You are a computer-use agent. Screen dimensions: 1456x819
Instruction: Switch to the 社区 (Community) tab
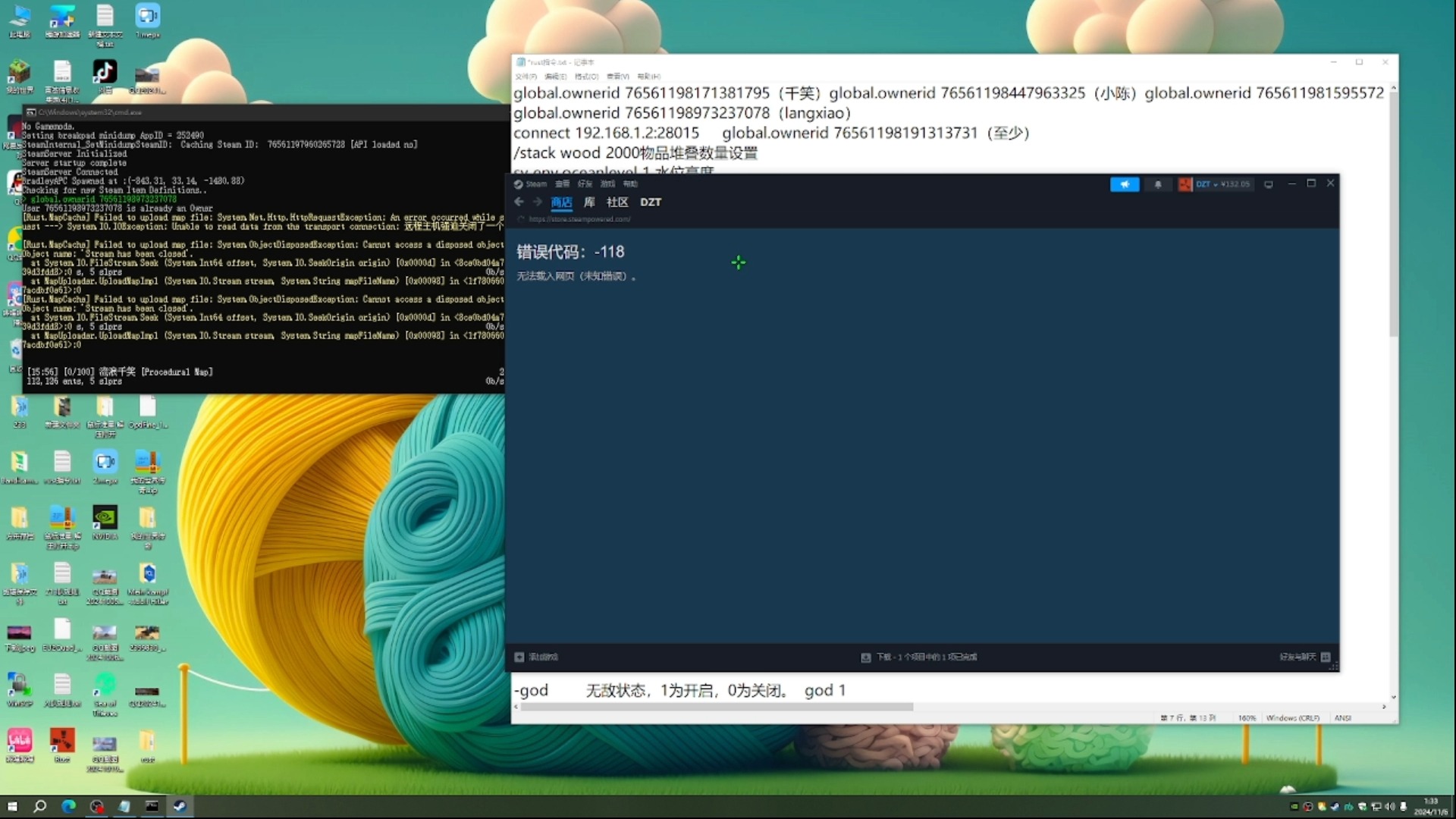pyautogui.click(x=617, y=202)
